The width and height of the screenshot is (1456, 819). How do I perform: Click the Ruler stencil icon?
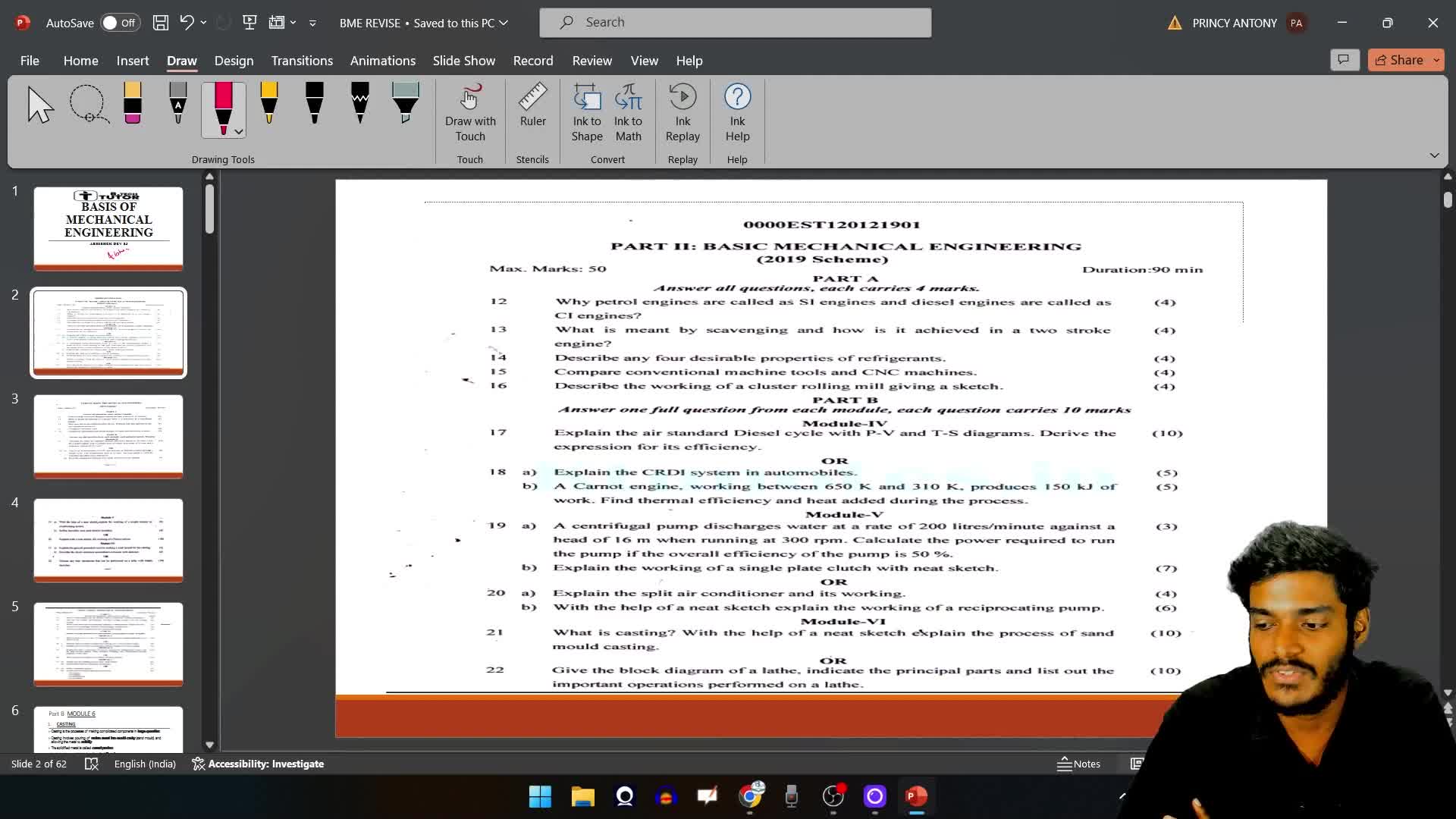532,105
